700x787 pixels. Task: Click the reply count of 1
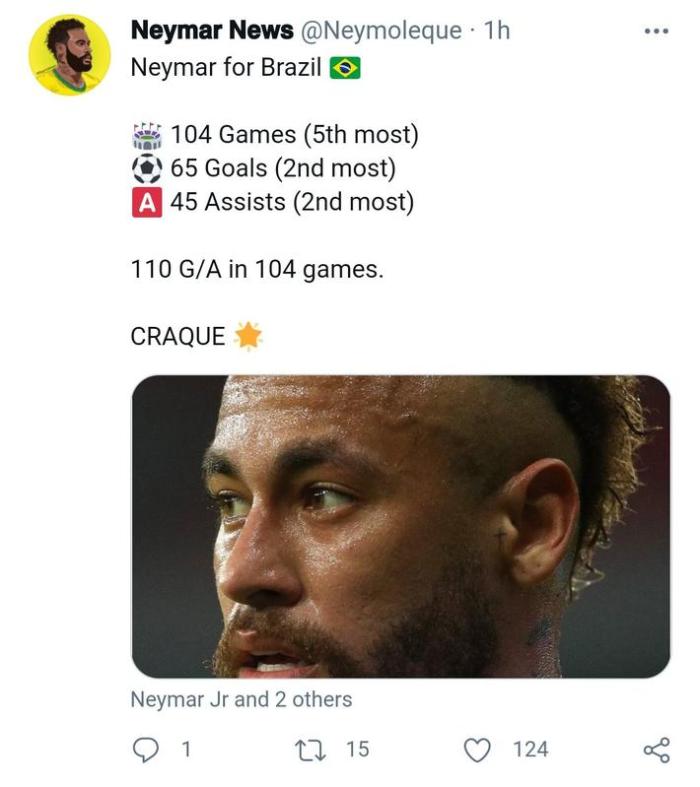coord(185,749)
